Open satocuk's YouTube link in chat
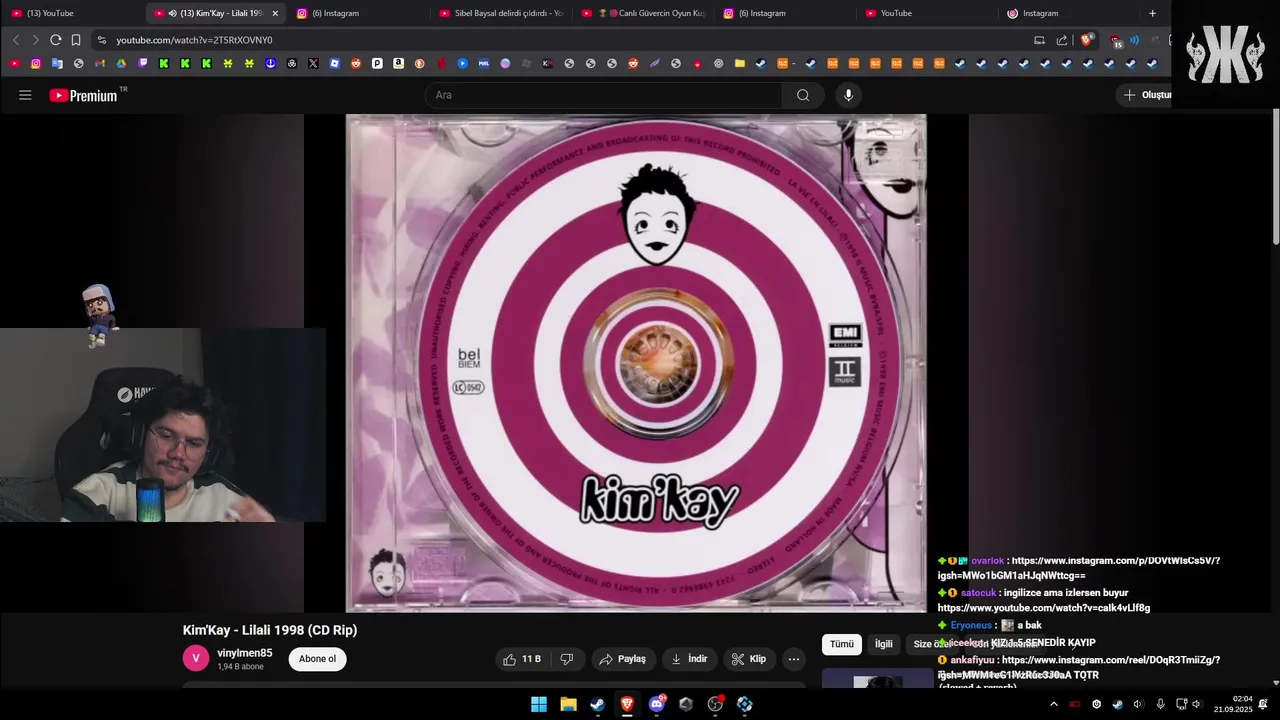 [x=1044, y=608]
